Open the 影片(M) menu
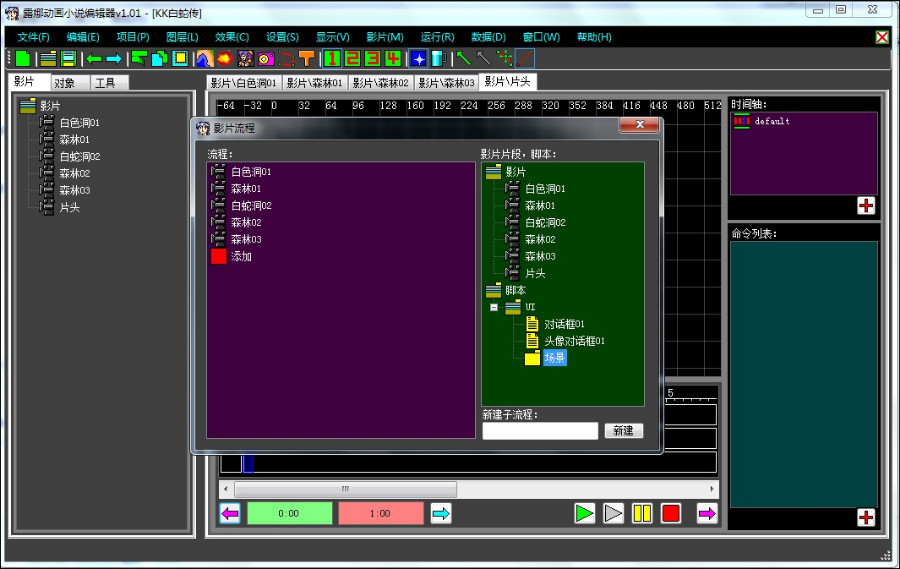The width and height of the screenshot is (900, 569). (384, 37)
